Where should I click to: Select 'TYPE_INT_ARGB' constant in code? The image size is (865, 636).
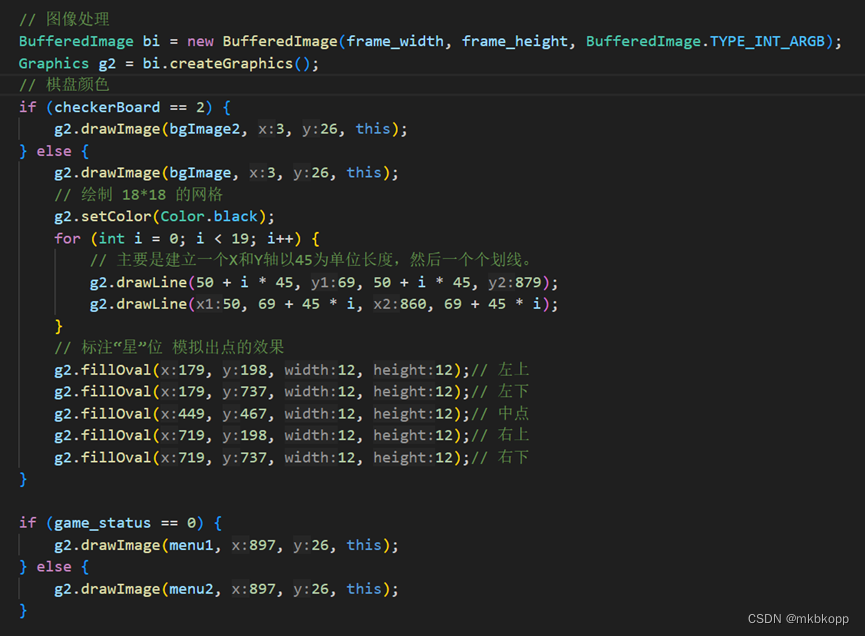point(767,41)
